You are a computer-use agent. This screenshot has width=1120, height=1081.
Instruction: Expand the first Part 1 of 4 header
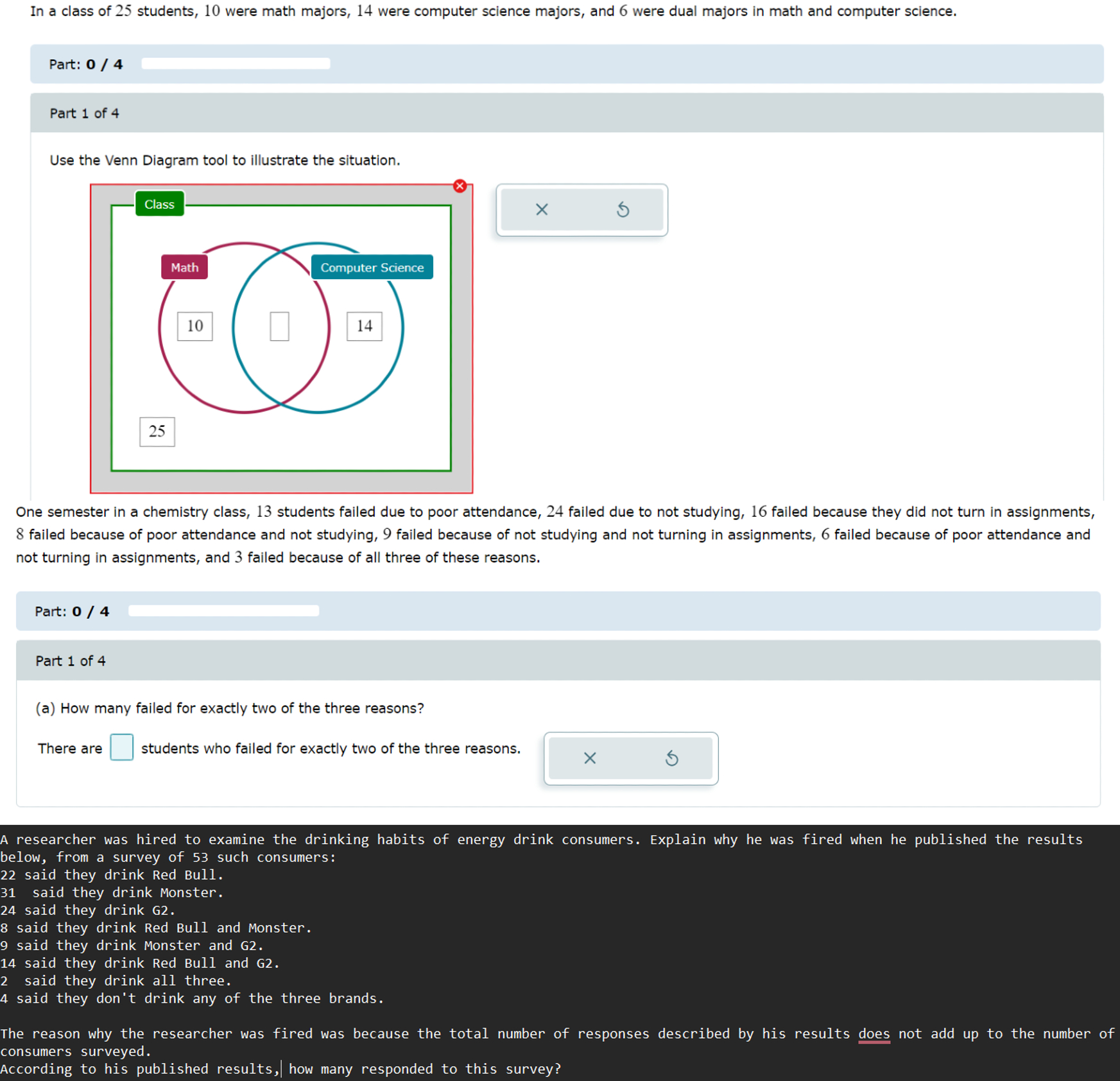567,113
